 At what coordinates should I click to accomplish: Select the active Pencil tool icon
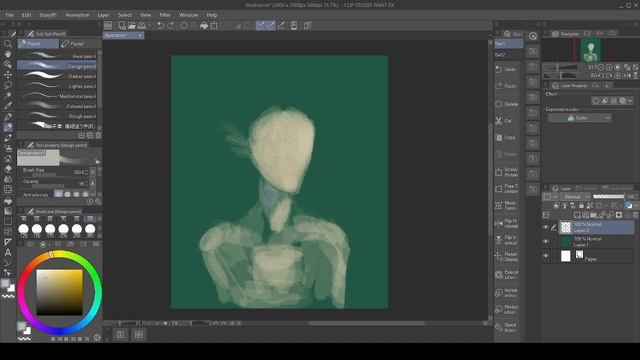point(8,127)
